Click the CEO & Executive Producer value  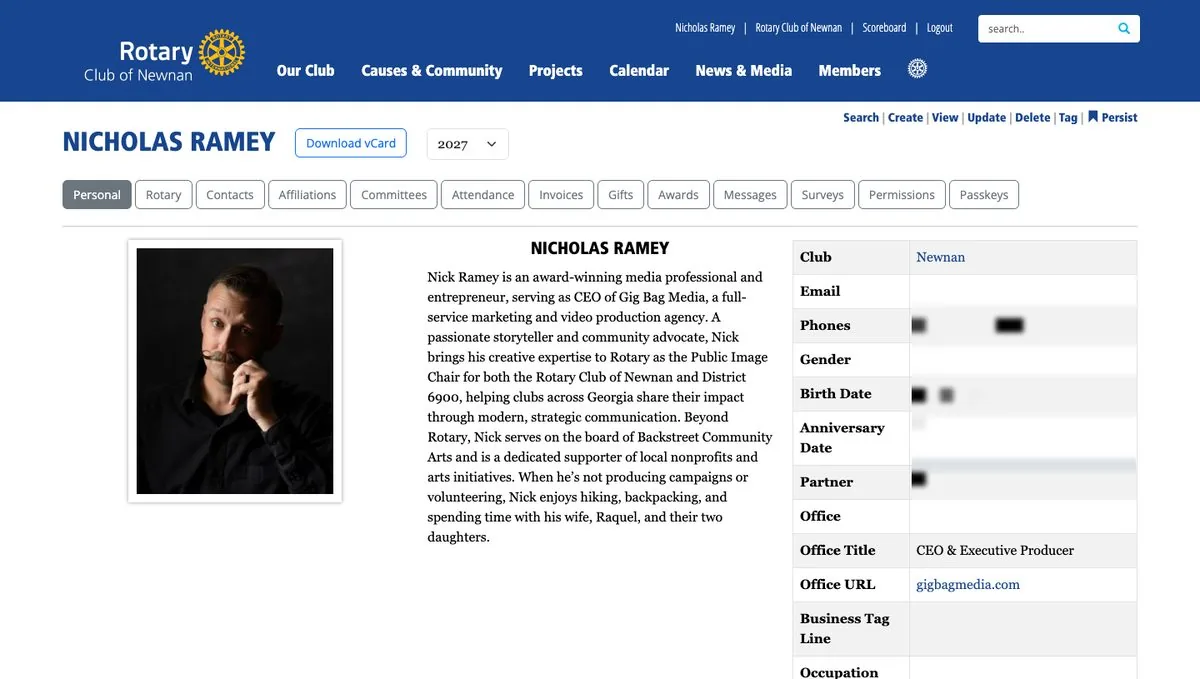pos(995,550)
